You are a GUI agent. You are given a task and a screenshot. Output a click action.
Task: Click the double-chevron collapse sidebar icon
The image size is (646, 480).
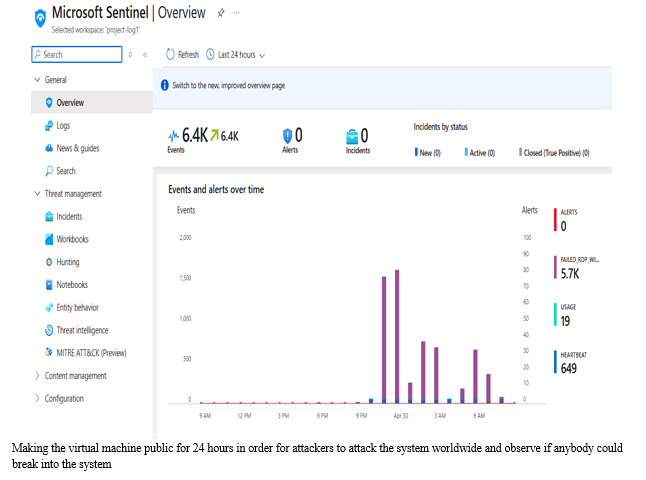pyautogui.click(x=145, y=55)
